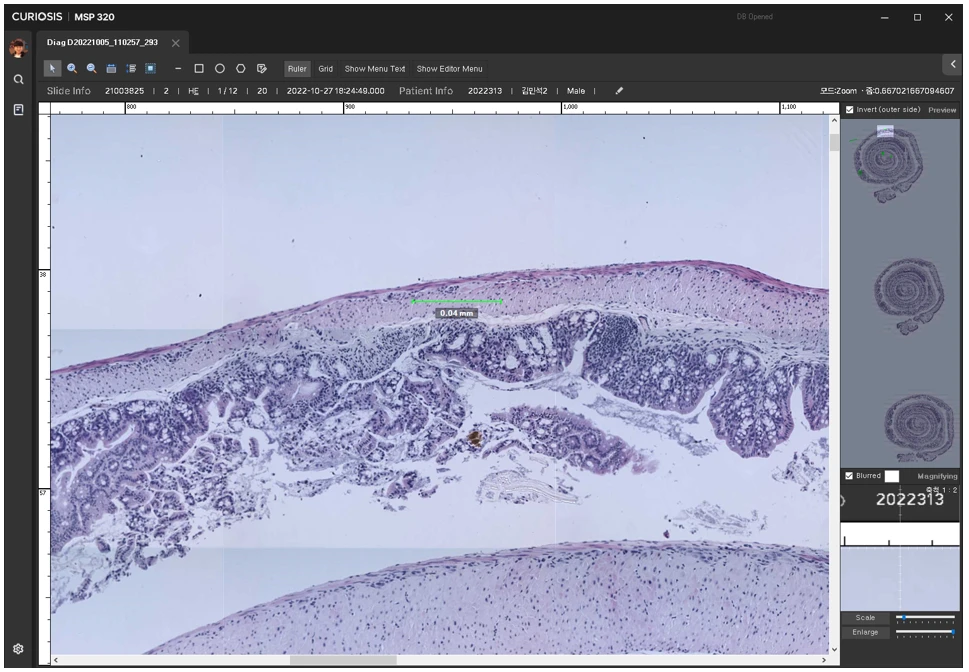This screenshot has width=969, height=672.
Task: Click the list layout icon in toolbar
Action: click(131, 69)
